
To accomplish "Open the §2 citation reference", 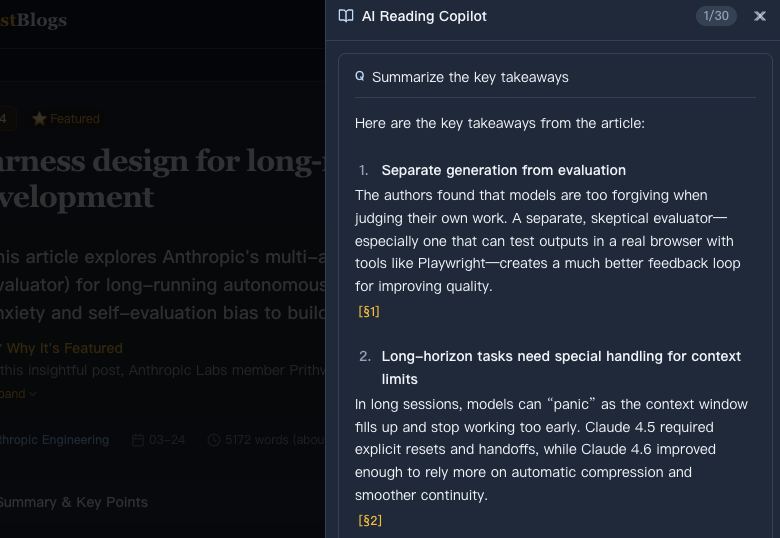I will click(370, 521).
